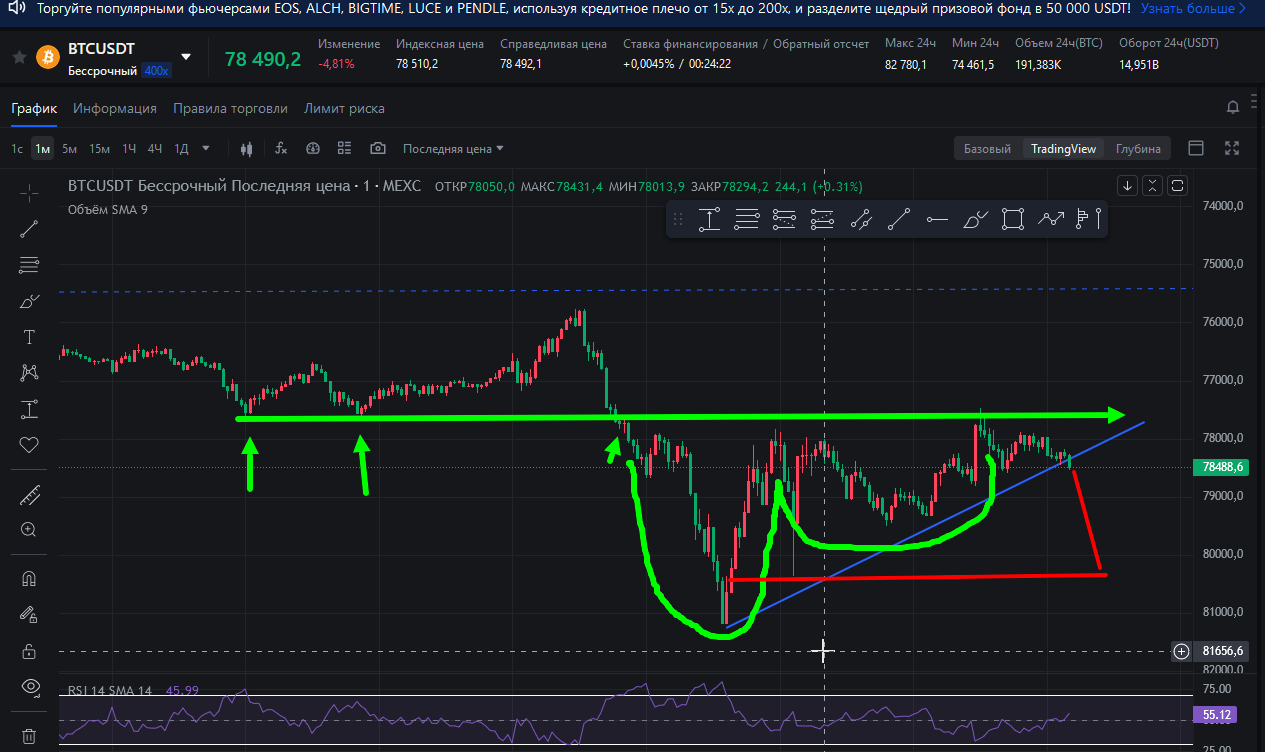Click the zoom-in magnifier tool
Image resolution: width=1265 pixels, height=752 pixels.
tap(29, 530)
